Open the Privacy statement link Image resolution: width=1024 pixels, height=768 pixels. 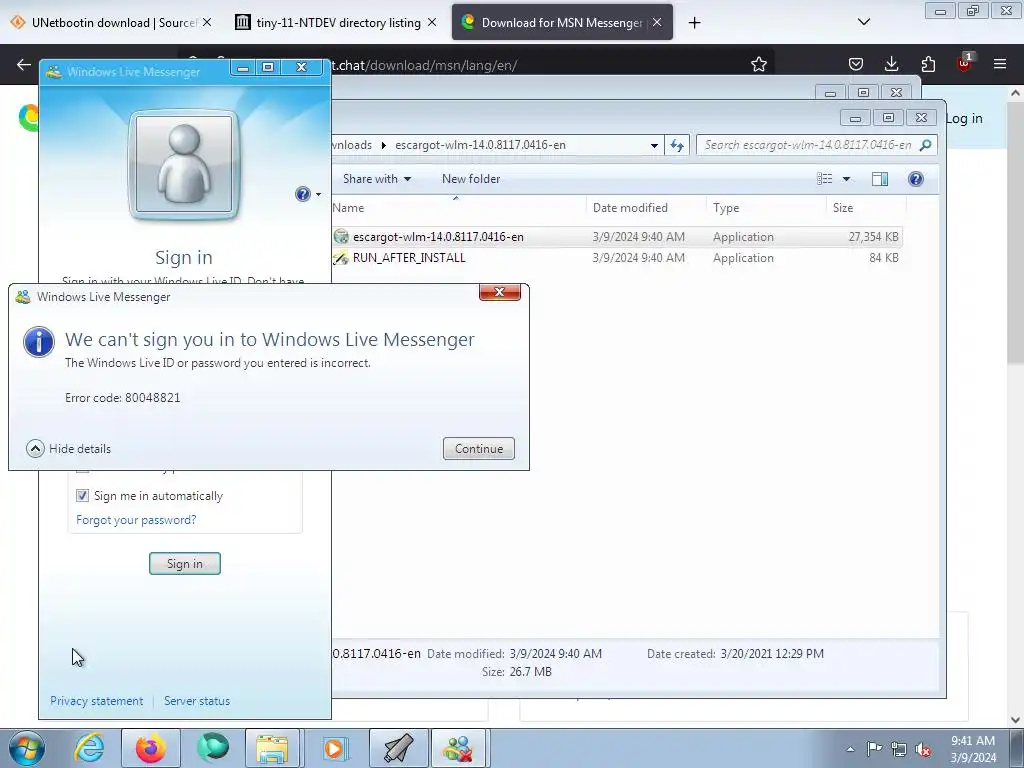click(x=97, y=701)
